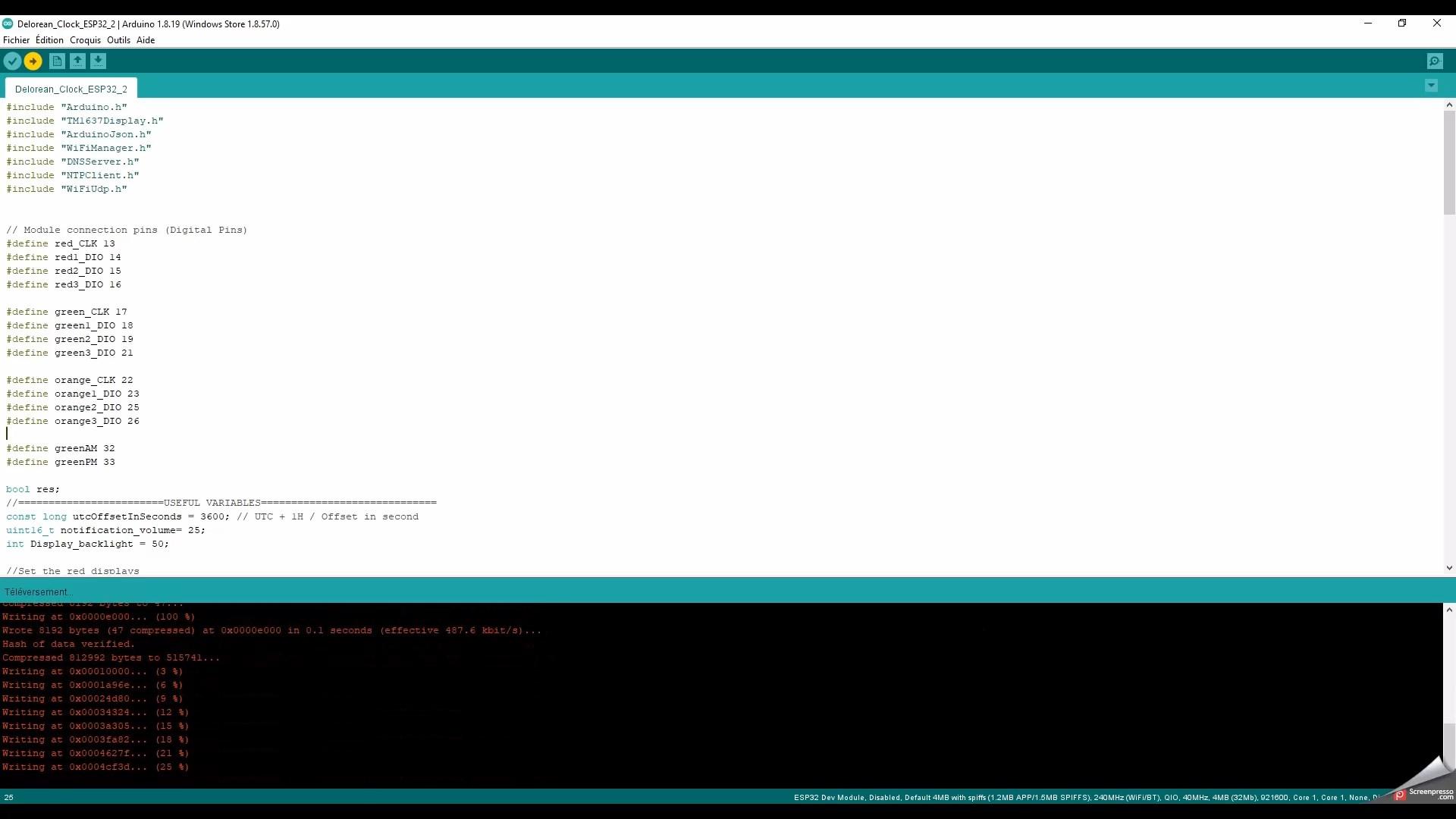Image resolution: width=1456 pixels, height=819 pixels.
Task: Click the code editor scroll down arrow
Action: (1449, 567)
